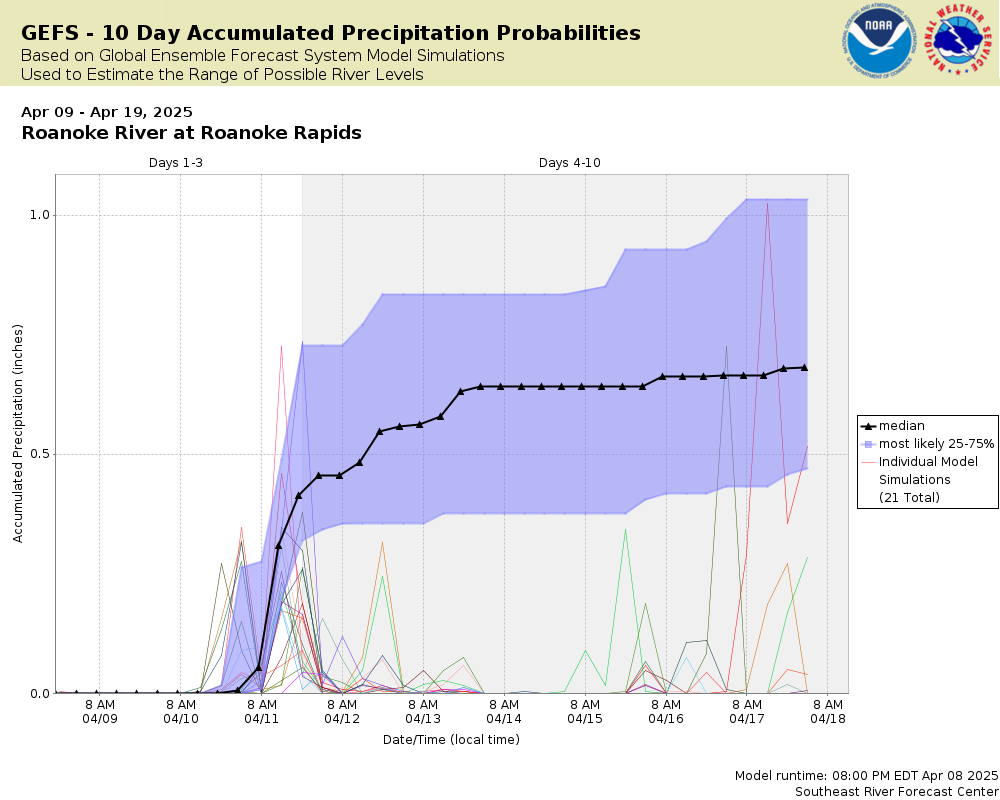Click the 04/09 8 AM axis tick label
Image resolution: width=1000 pixels, height=800 pixels.
pyautogui.click(x=99, y=712)
